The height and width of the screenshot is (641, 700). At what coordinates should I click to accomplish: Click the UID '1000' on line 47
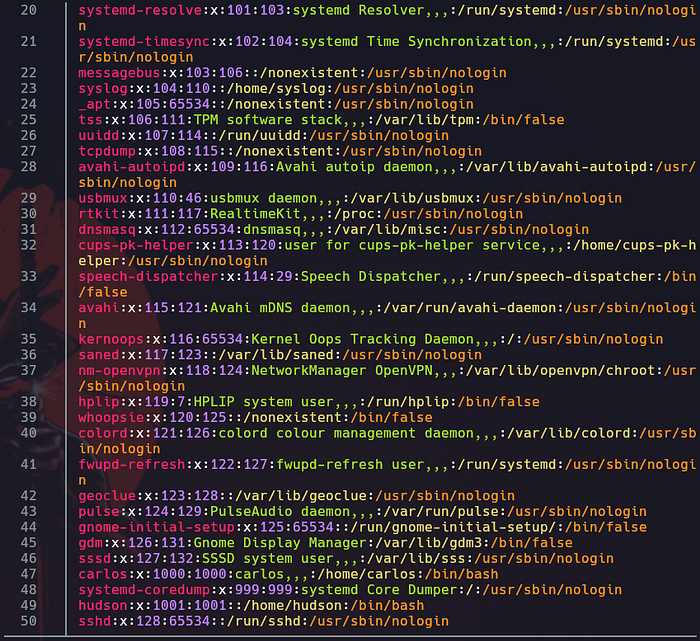(169, 574)
